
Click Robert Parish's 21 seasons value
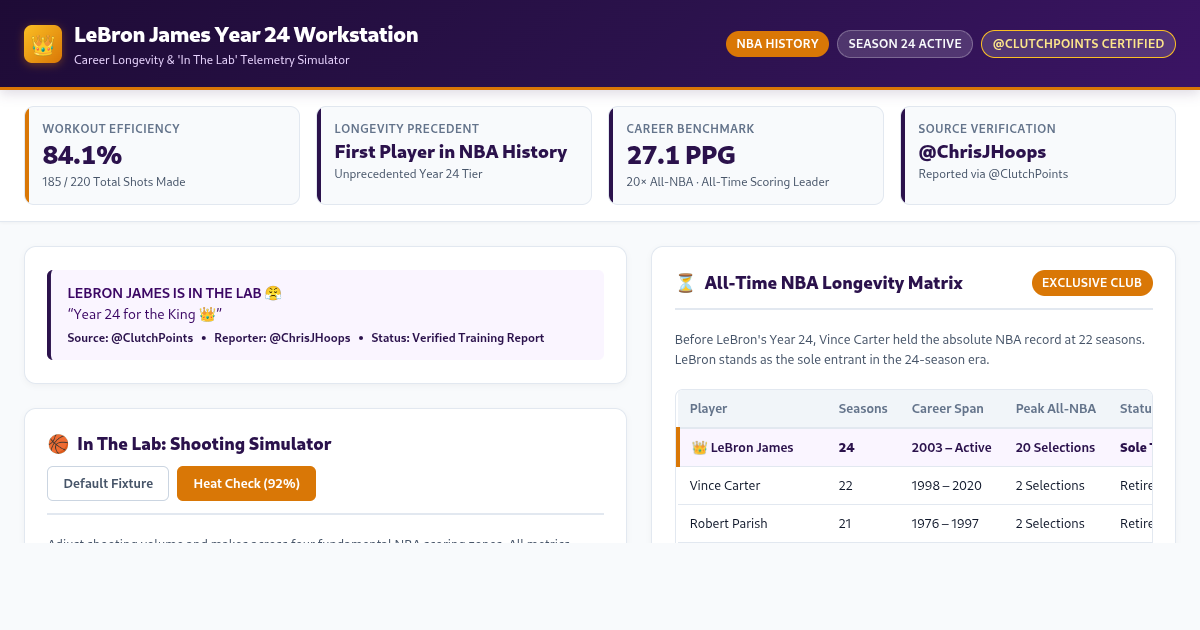[x=846, y=523]
